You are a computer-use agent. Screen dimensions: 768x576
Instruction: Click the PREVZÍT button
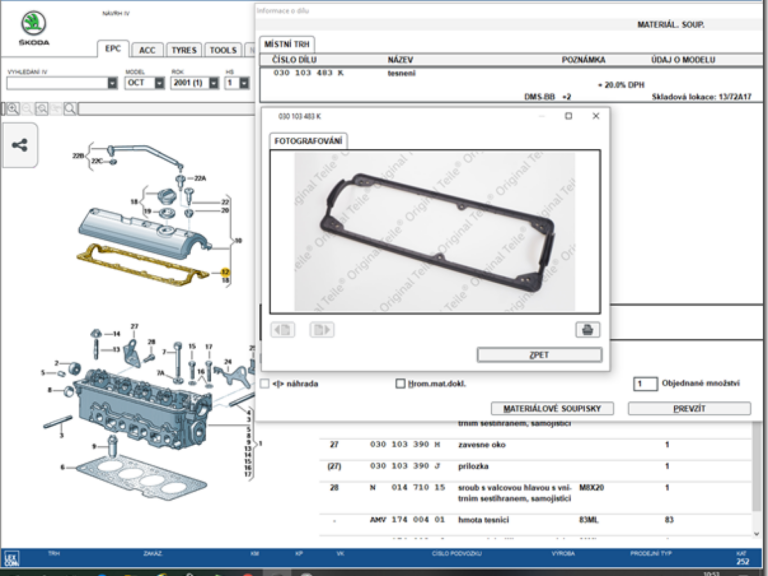coord(688,409)
